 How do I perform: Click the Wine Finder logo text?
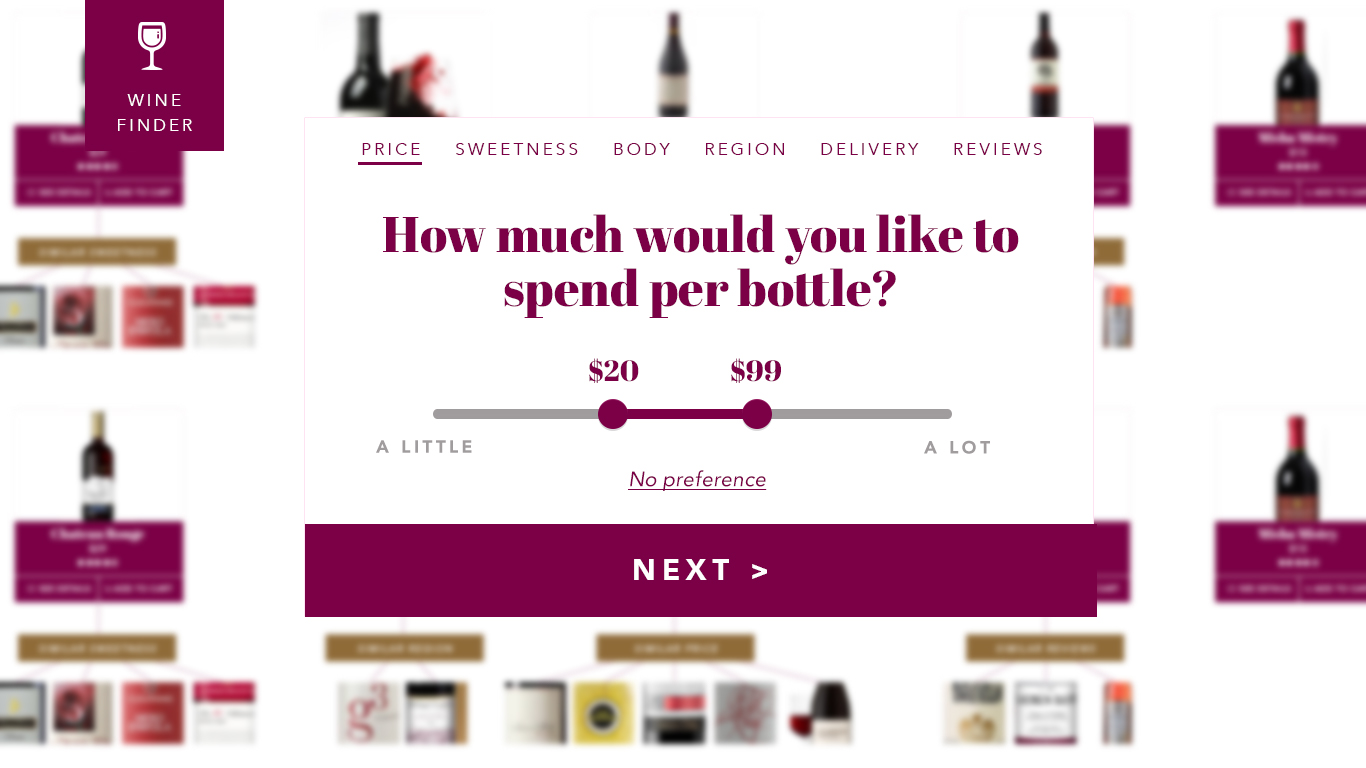point(155,113)
